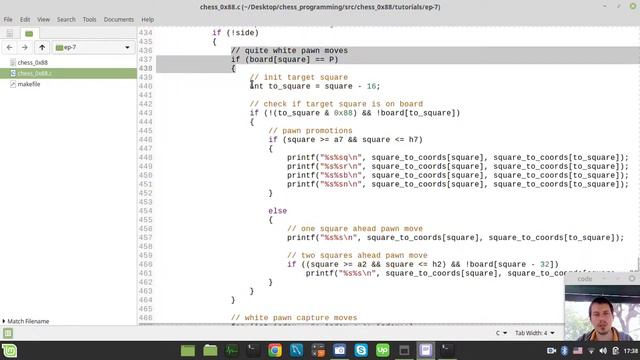This screenshot has height=360, width=640.
Task: Switch to the documents list side panel tab
Action: tap(10, 33)
